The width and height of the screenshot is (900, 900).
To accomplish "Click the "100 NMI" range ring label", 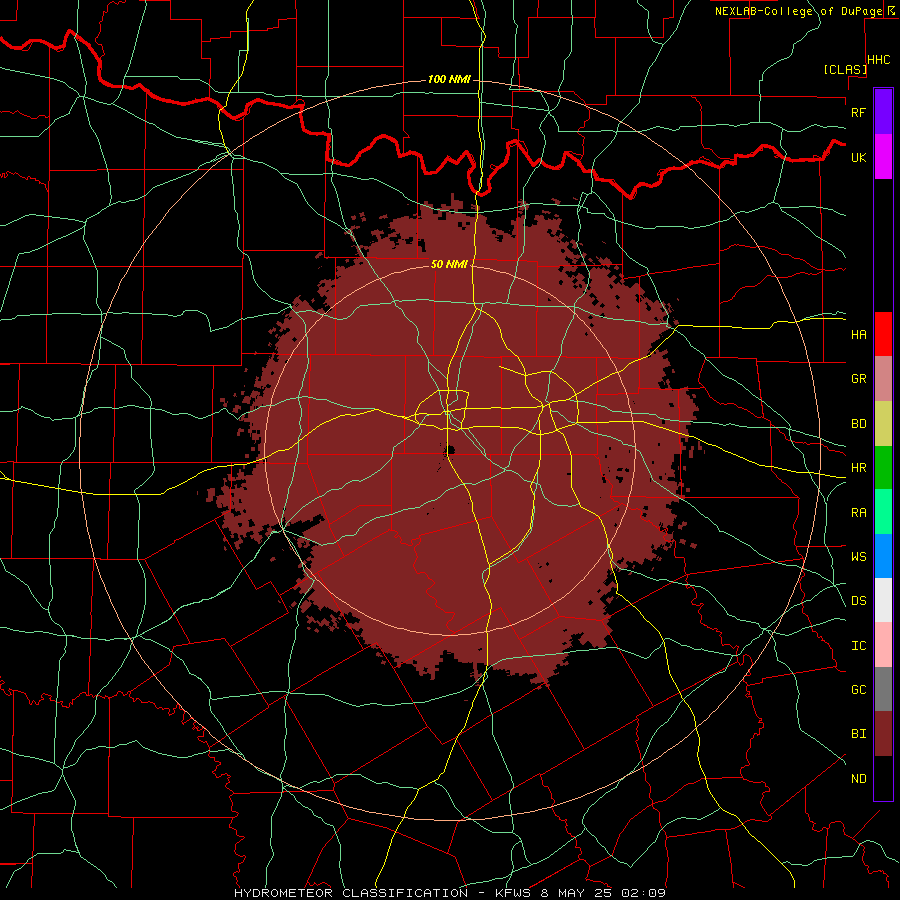I will pos(449,79).
